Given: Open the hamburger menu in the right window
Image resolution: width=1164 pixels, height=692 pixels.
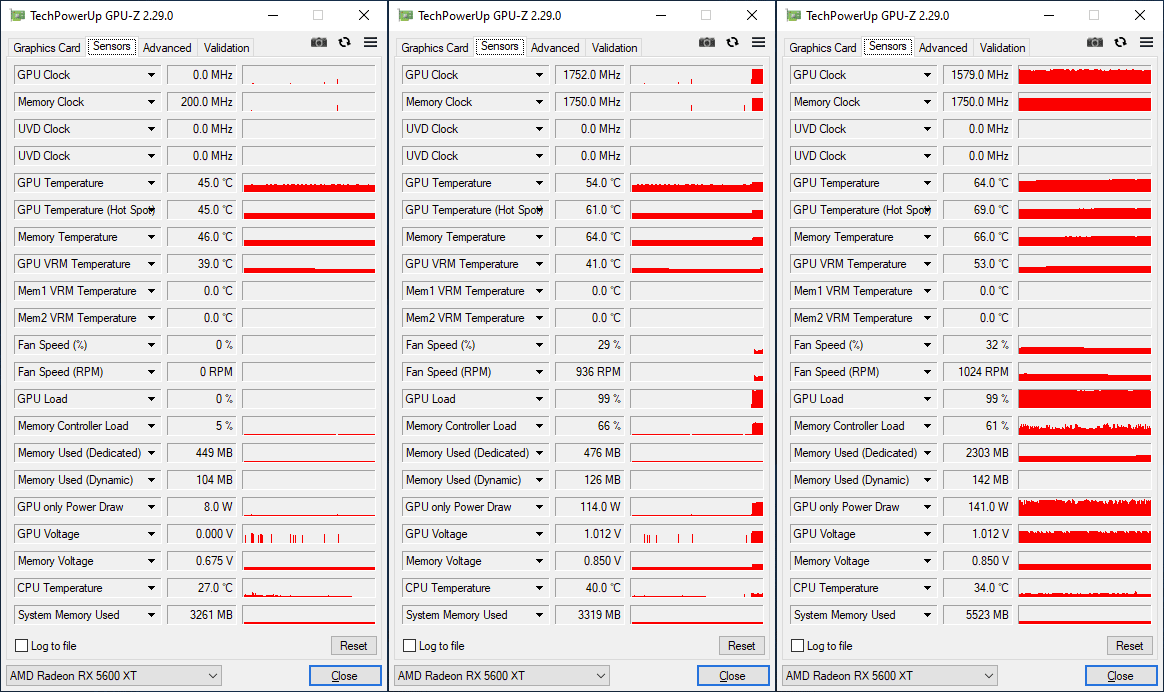Looking at the screenshot, I should click(1146, 42).
